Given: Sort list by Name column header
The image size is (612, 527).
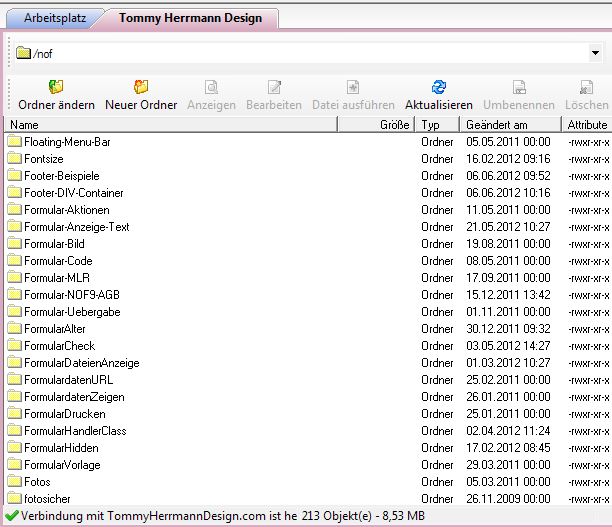Looking at the screenshot, I should click(x=170, y=125).
